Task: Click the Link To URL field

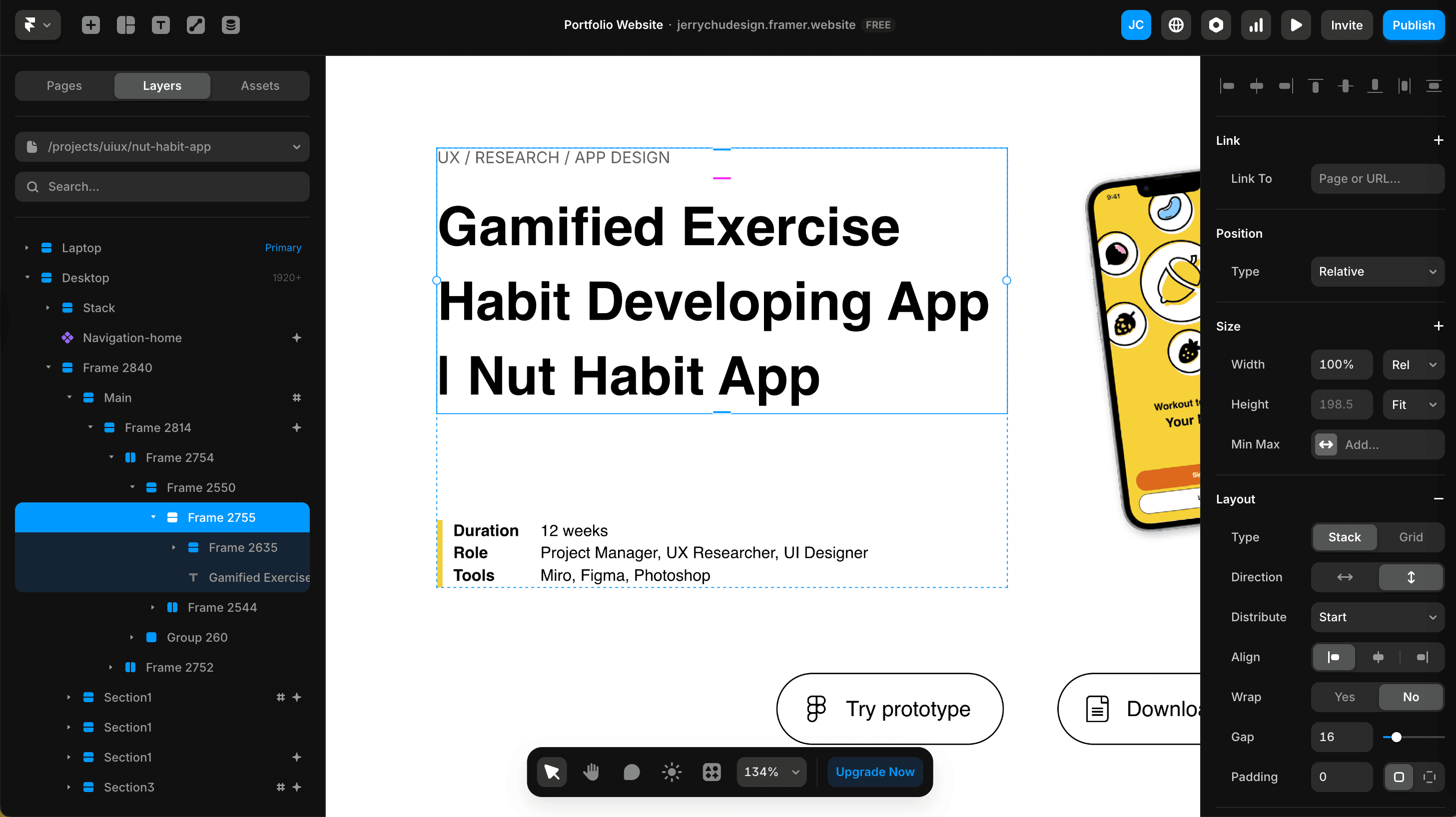Action: coord(1377,179)
